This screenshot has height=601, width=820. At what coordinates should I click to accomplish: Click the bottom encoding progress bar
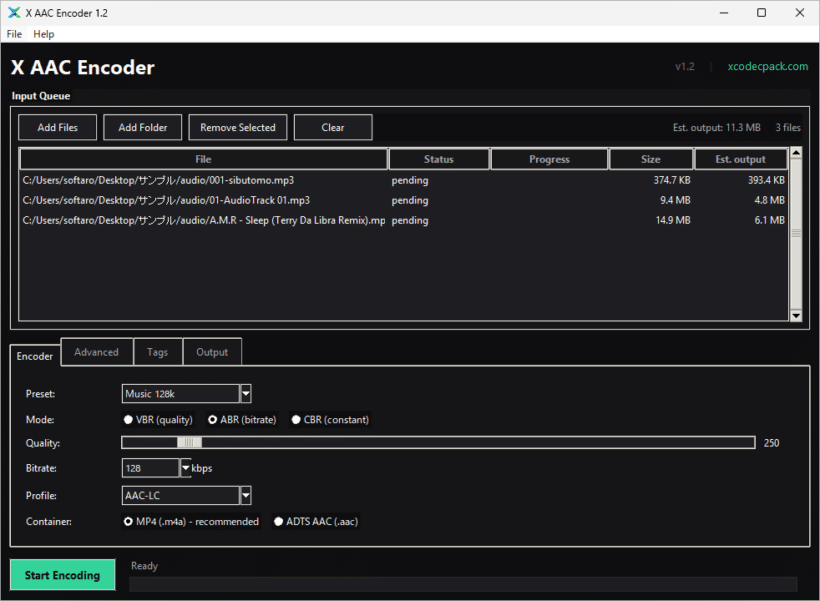(463, 584)
